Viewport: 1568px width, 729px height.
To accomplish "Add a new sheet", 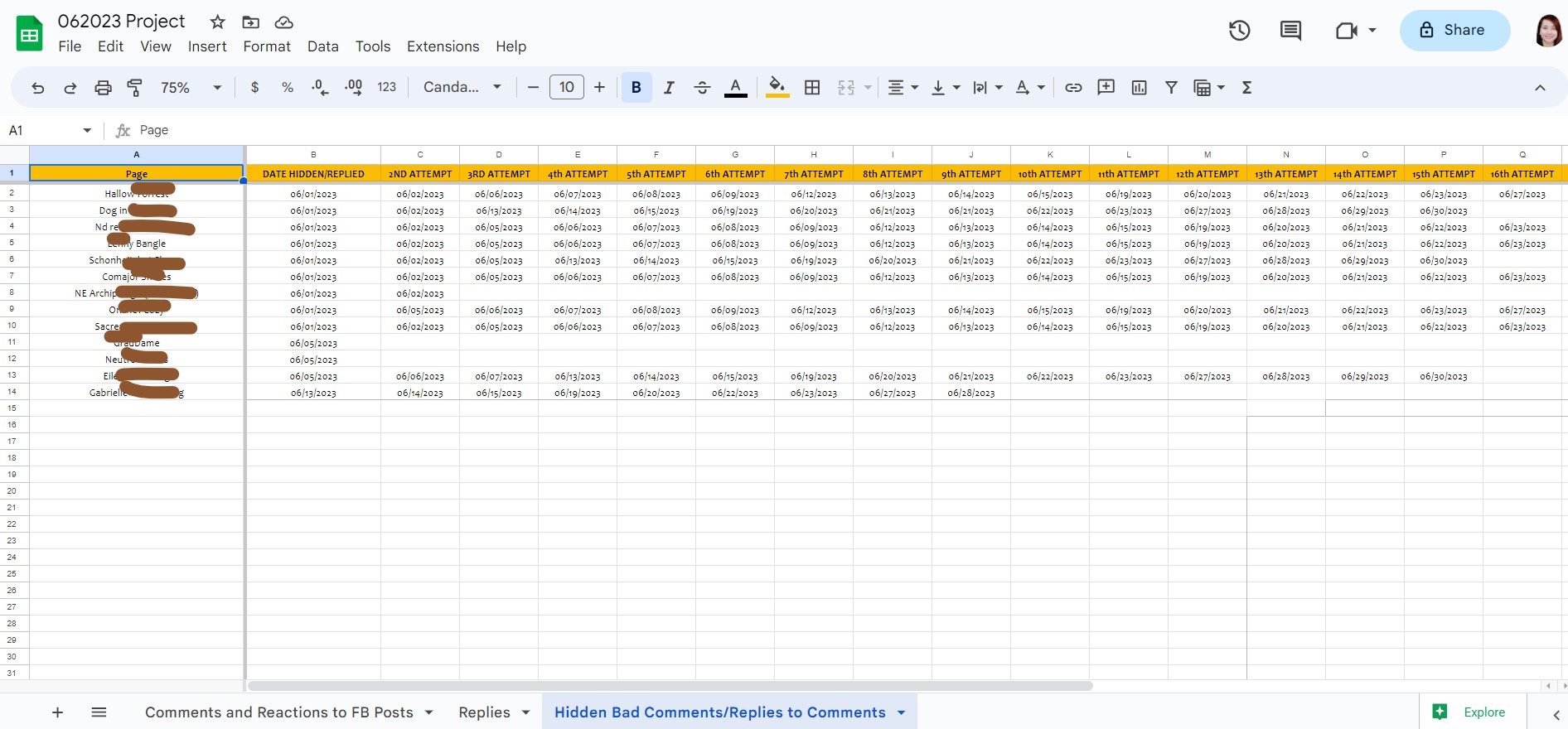I will (x=57, y=712).
